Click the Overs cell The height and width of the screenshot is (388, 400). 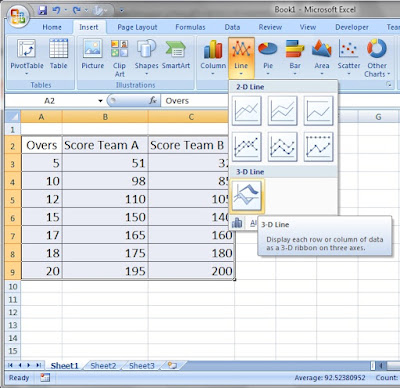tap(42, 145)
